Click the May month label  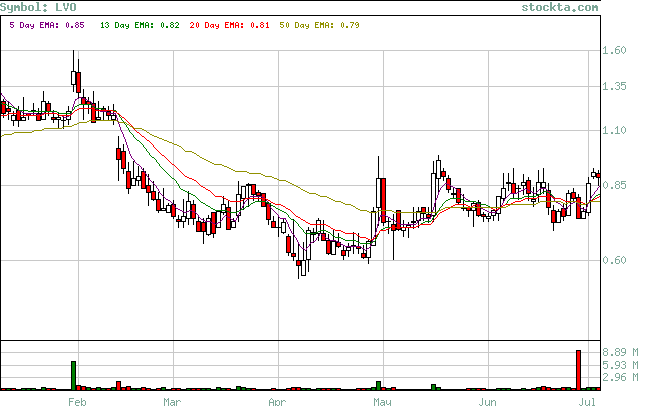coord(382,401)
